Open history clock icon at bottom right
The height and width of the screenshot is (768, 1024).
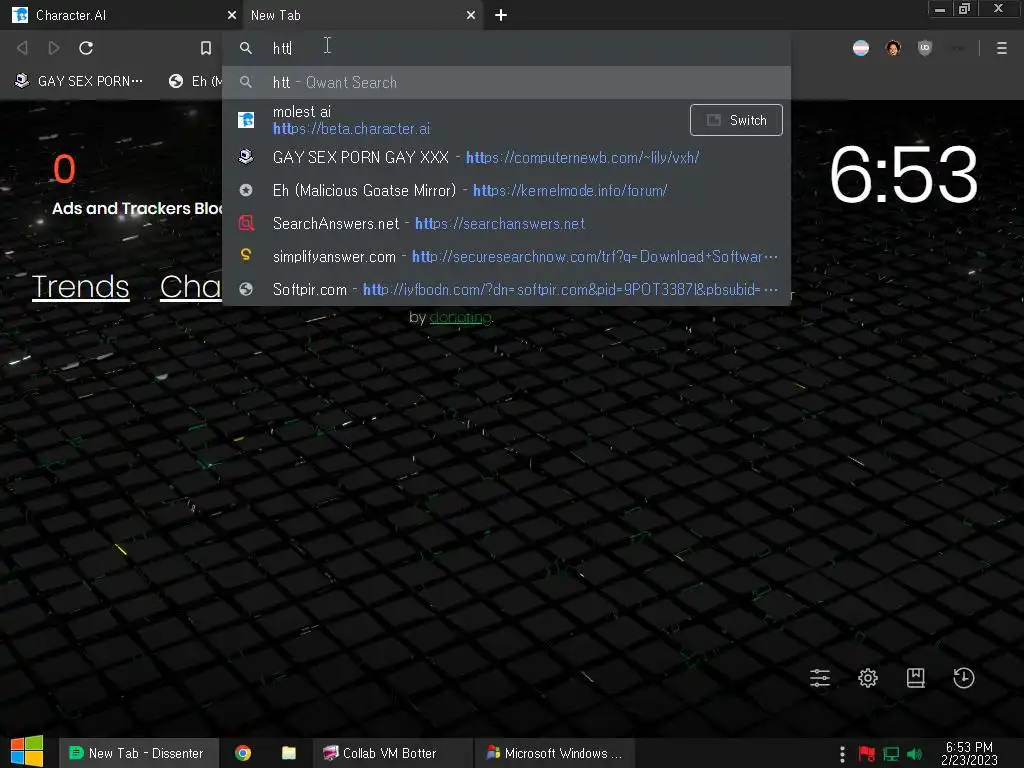(x=964, y=678)
